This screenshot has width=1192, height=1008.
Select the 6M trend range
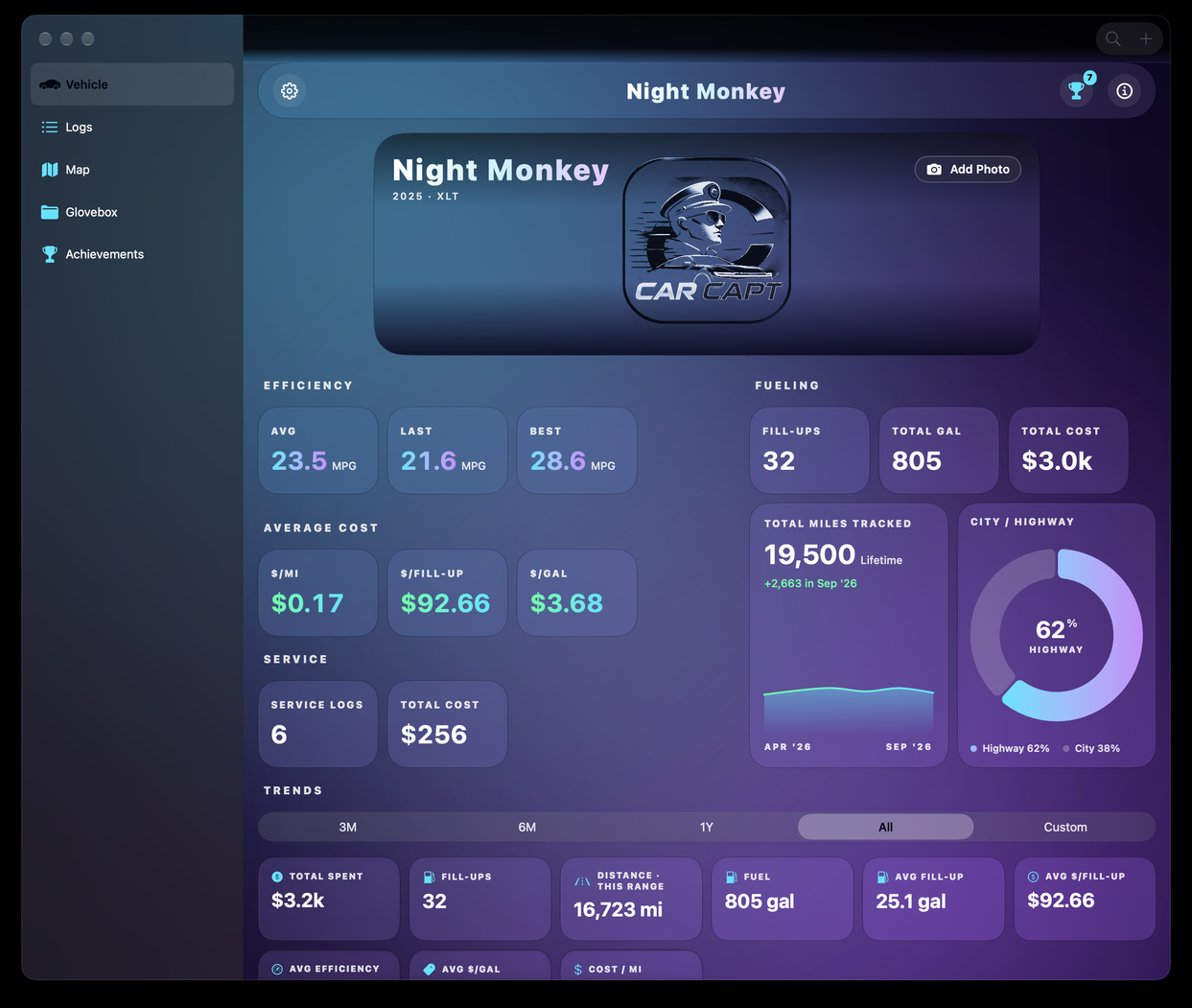click(x=527, y=827)
